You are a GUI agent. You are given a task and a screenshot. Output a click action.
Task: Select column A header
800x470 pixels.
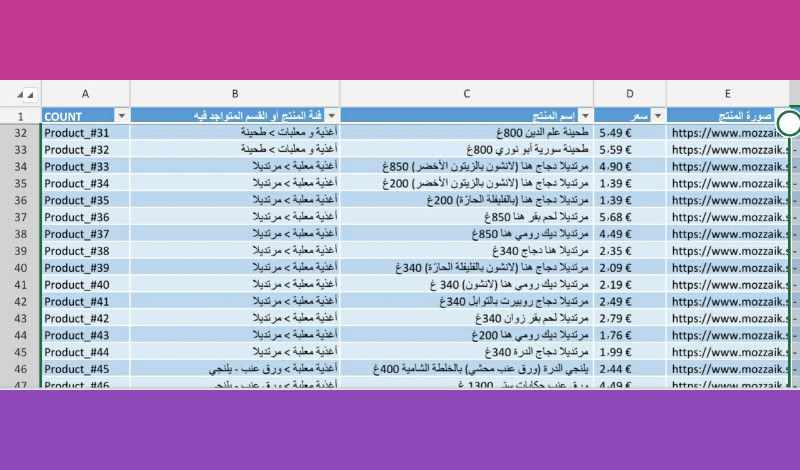[86, 94]
